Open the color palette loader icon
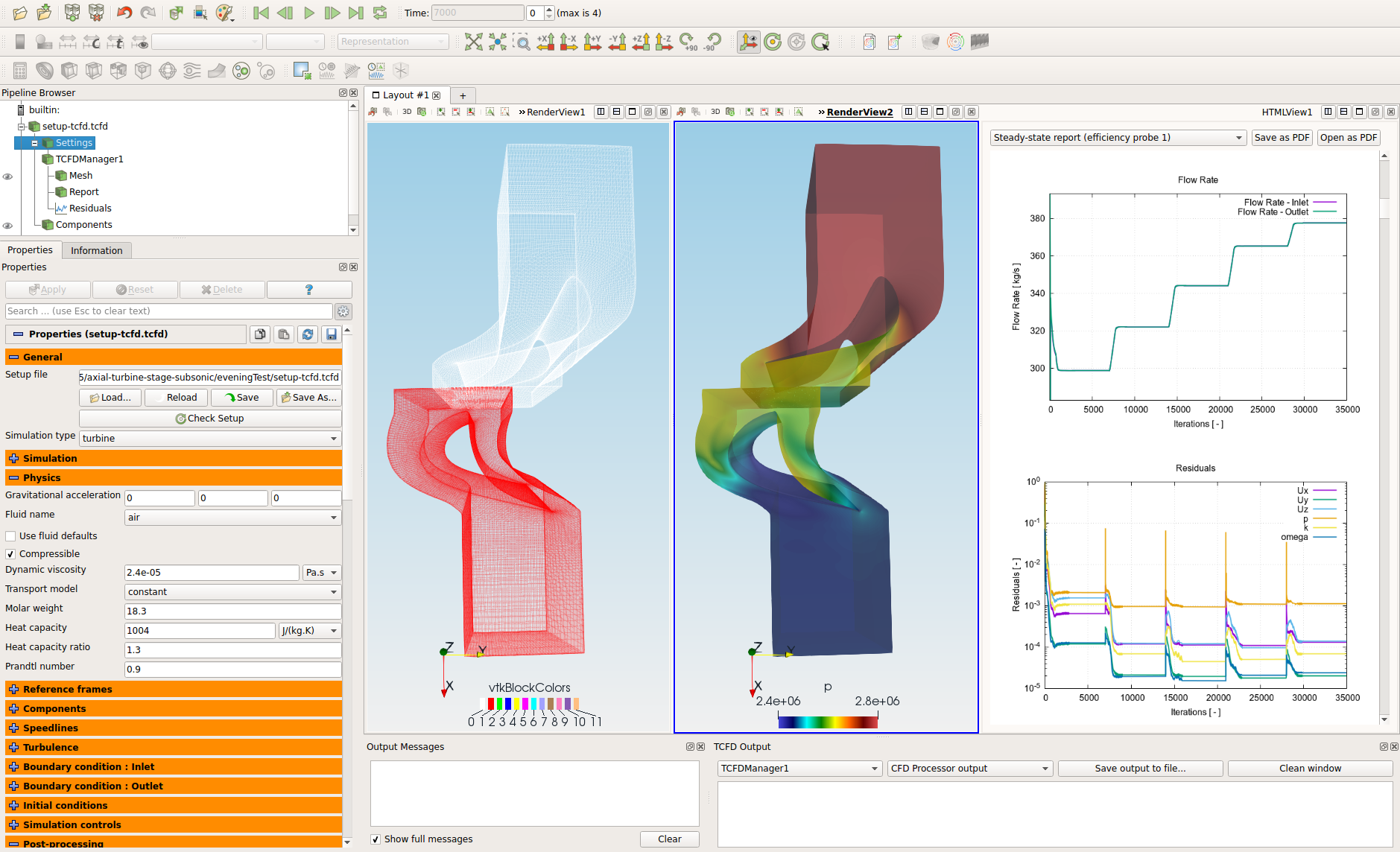This screenshot has width=1400, height=852. [x=224, y=13]
